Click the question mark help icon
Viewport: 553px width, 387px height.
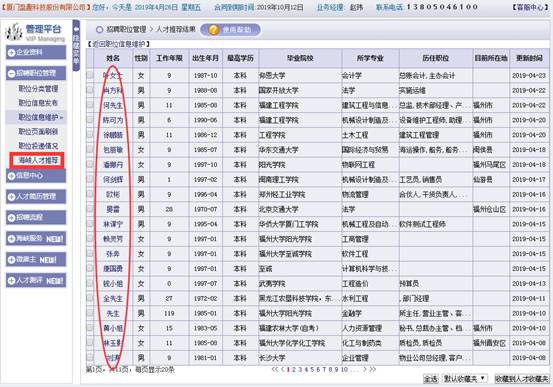click(x=213, y=30)
